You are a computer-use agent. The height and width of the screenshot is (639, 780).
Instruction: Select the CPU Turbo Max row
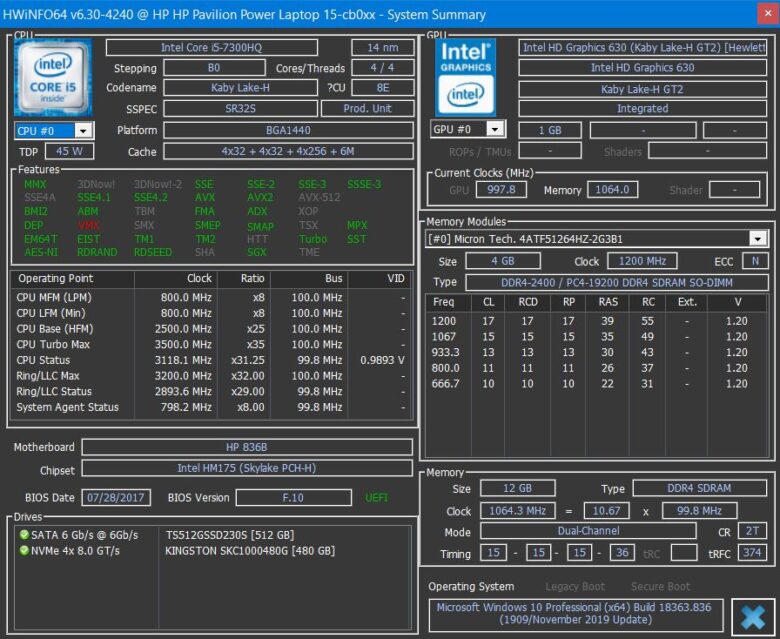pos(212,344)
